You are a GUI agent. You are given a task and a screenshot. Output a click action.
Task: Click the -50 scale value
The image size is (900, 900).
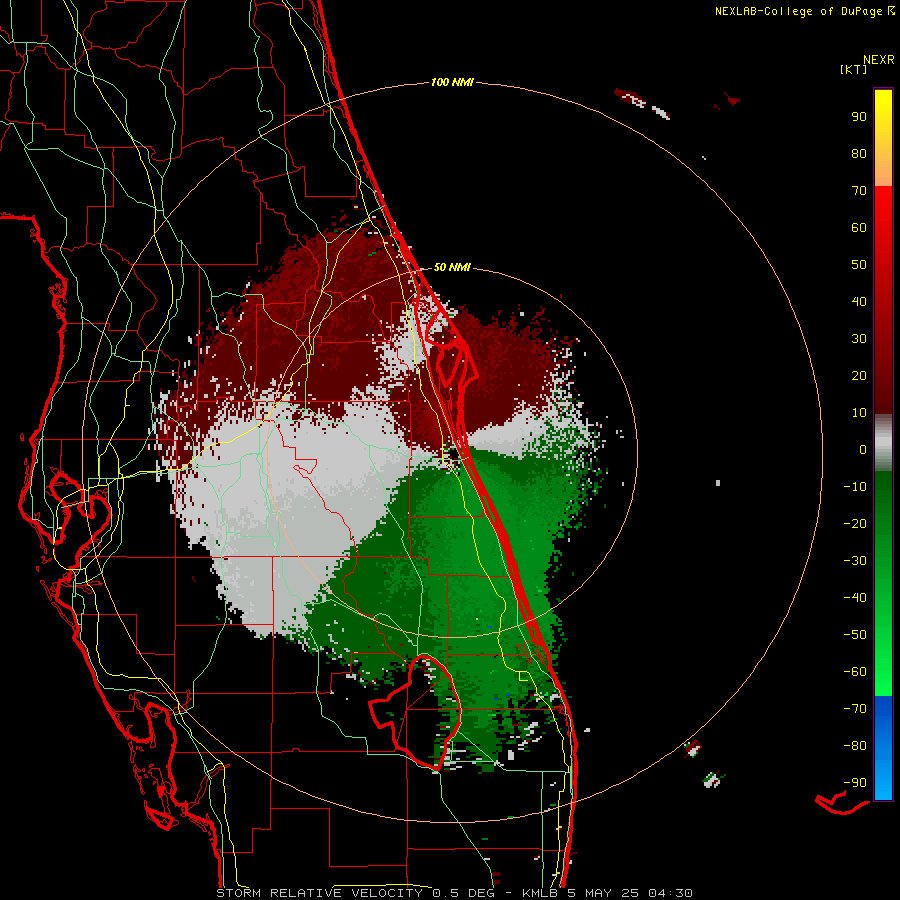tap(855, 635)
